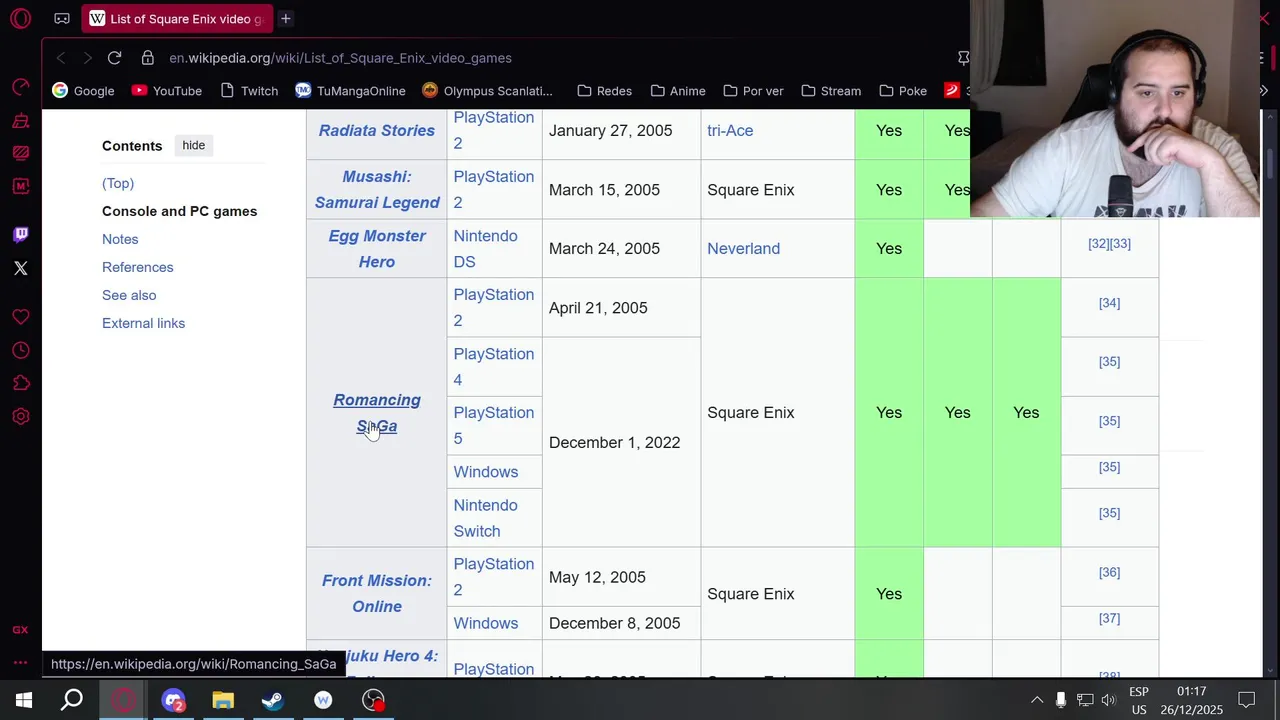Expand the Poke bookmarks folder
The width and height of the screenshot is (1280, 720).
coord(902,91)
